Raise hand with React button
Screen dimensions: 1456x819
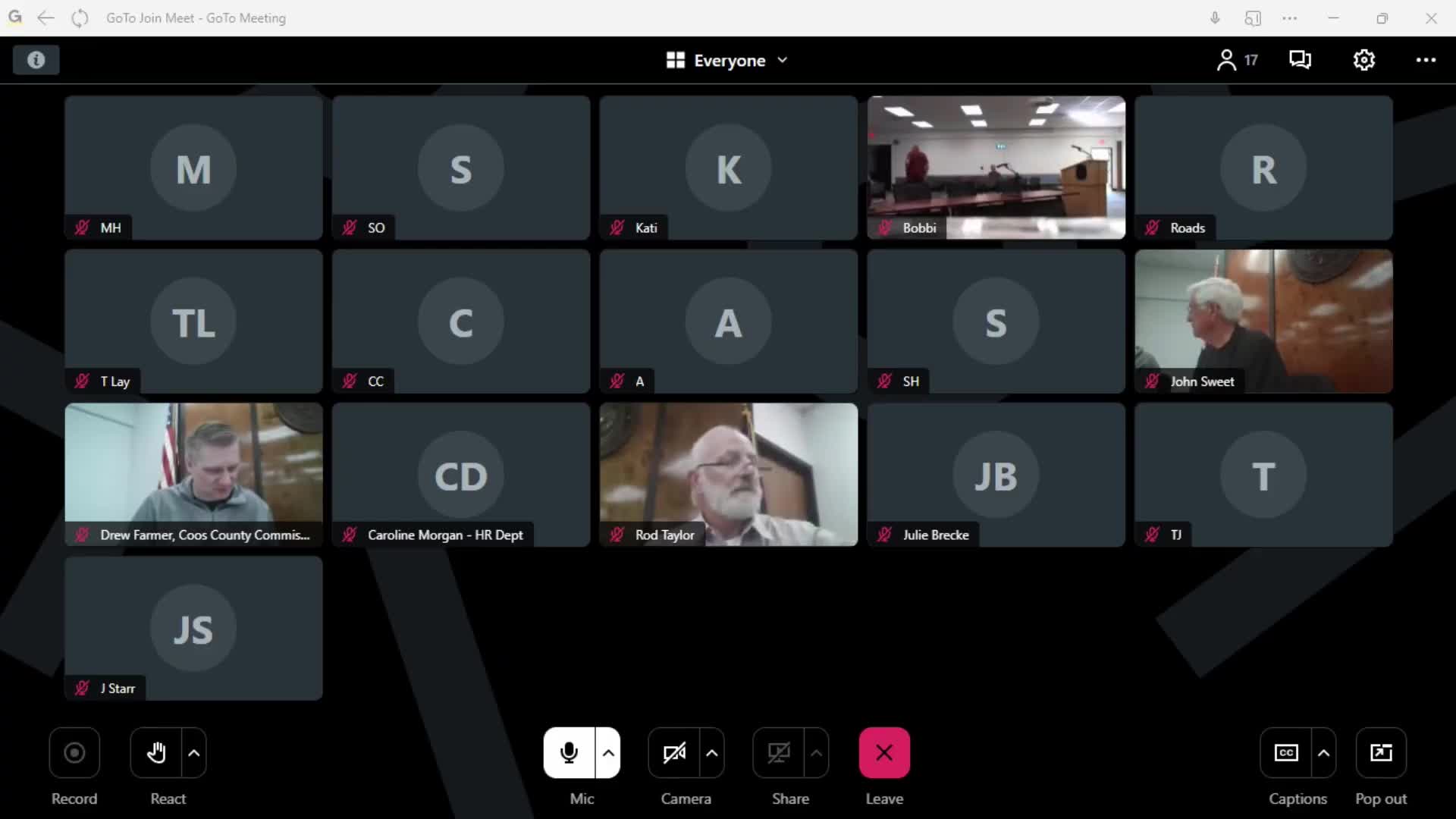[156, 752]
